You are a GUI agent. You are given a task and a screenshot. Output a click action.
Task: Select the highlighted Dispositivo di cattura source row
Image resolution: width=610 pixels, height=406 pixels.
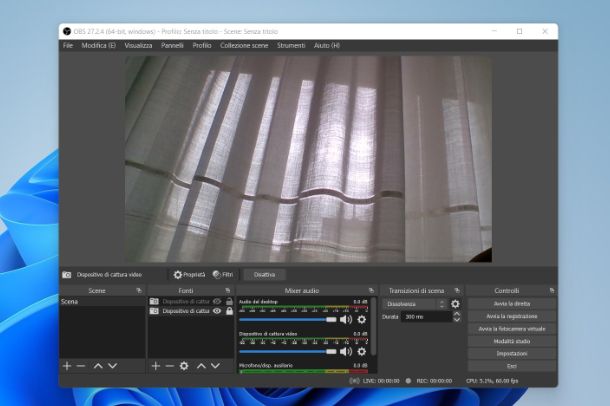click(x=191, y=311)
